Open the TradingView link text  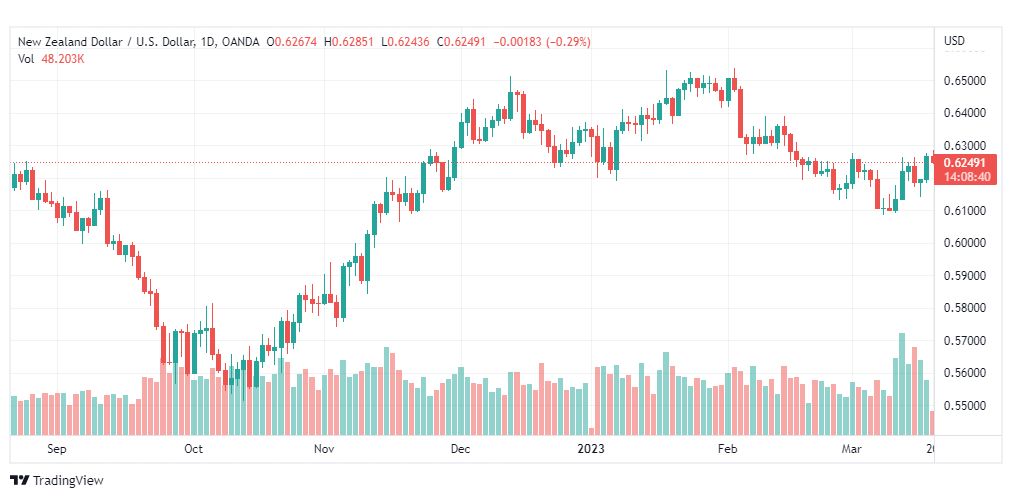click(68, 481)
